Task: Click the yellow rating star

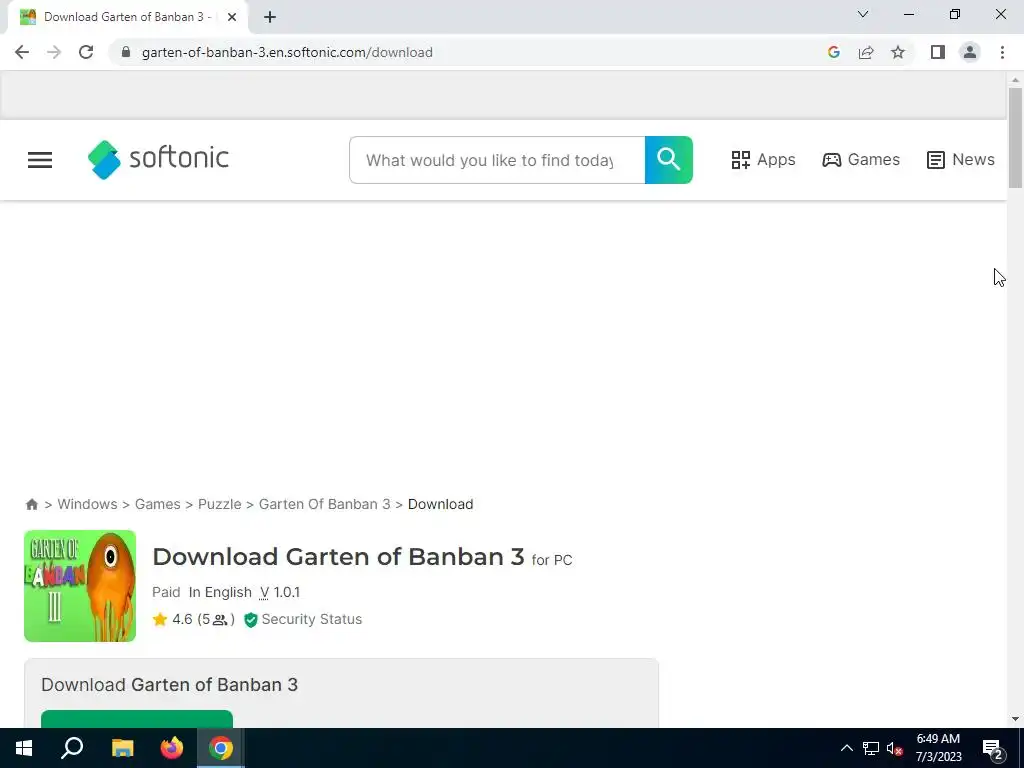Action: [x=160, y=619]
